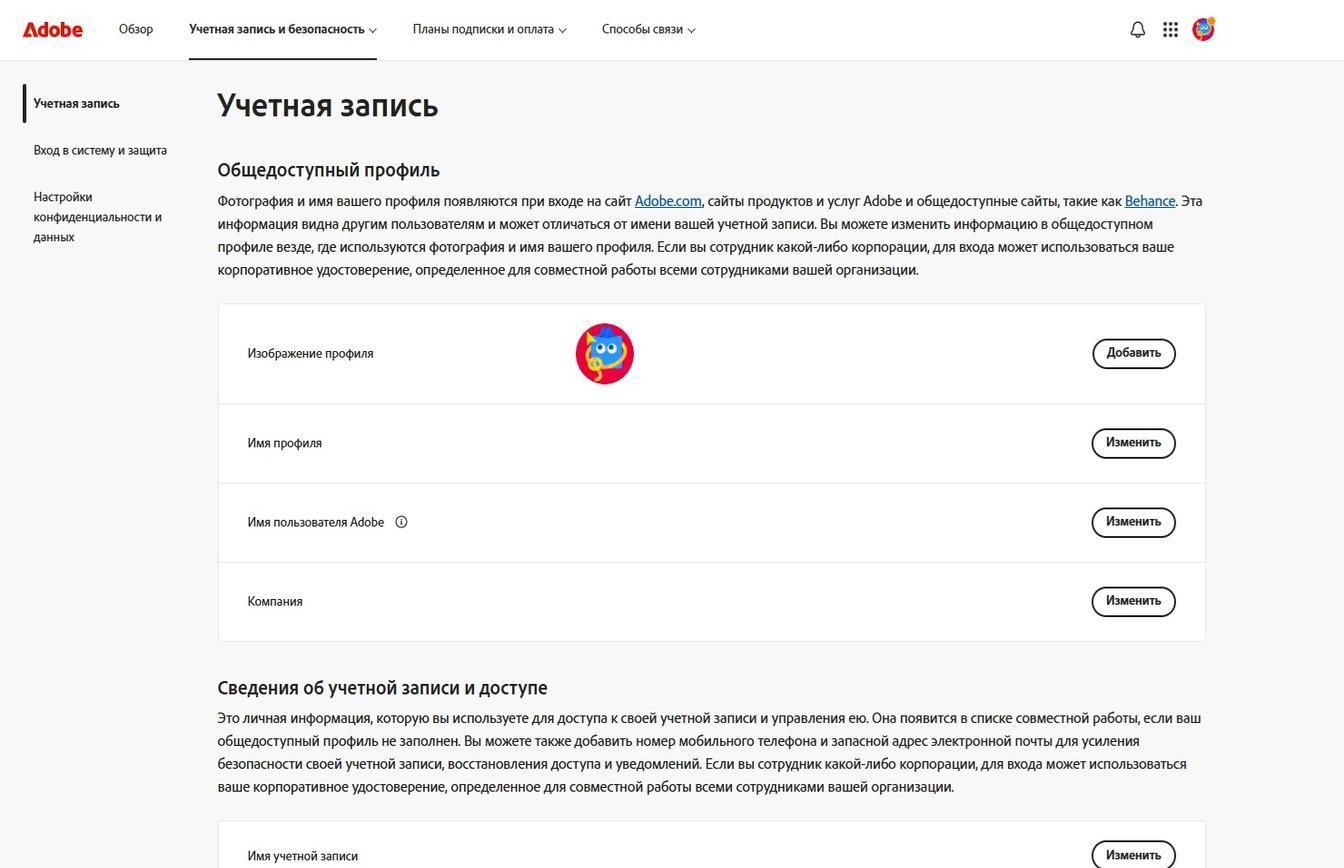This screenshot has height=868, width=1344.
Task: Expand Способы связи dropdown
Action: click(x=648, y=30)
